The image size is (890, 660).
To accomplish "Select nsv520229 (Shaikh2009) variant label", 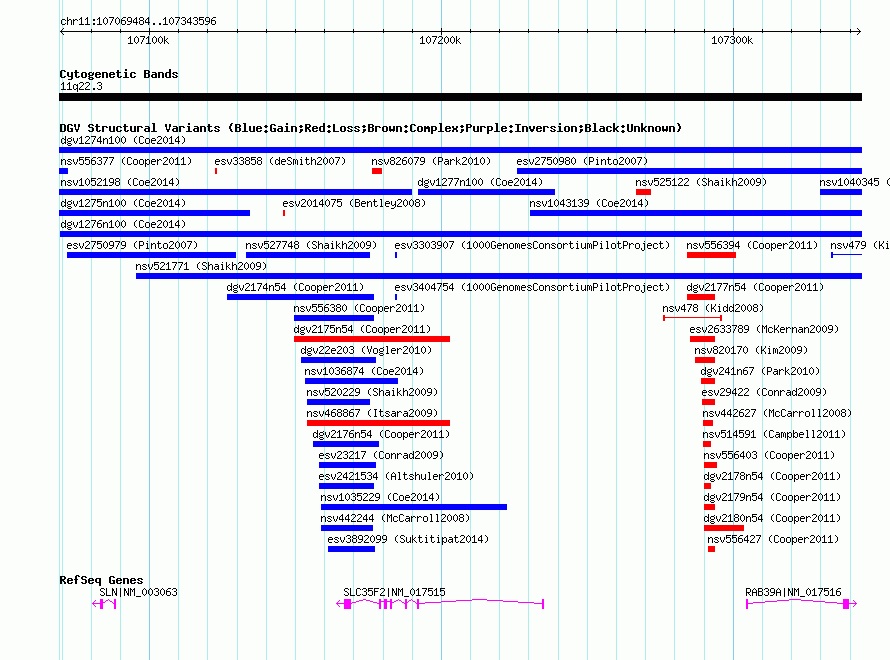I will click(x=372, y=392).
